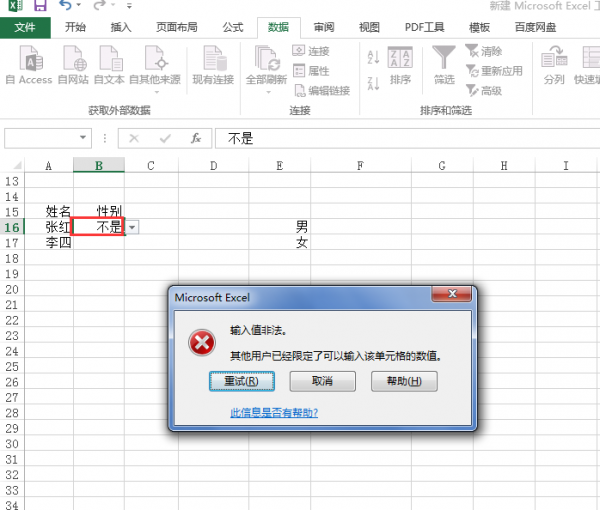
Task: Select column B header
Action: click(99, 165)
